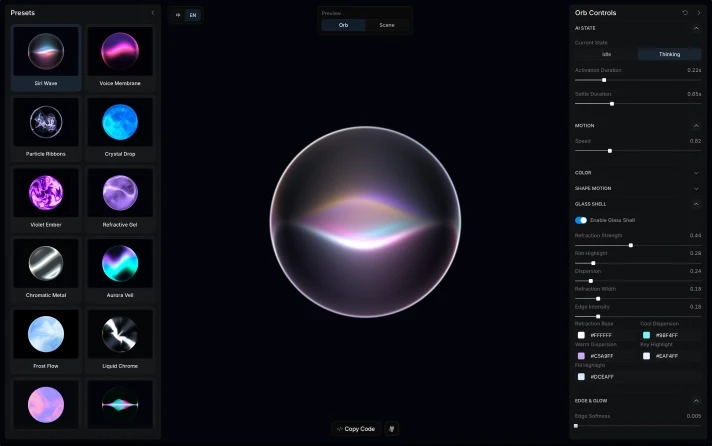Expand the Shape Motion section

pos(696,188)
